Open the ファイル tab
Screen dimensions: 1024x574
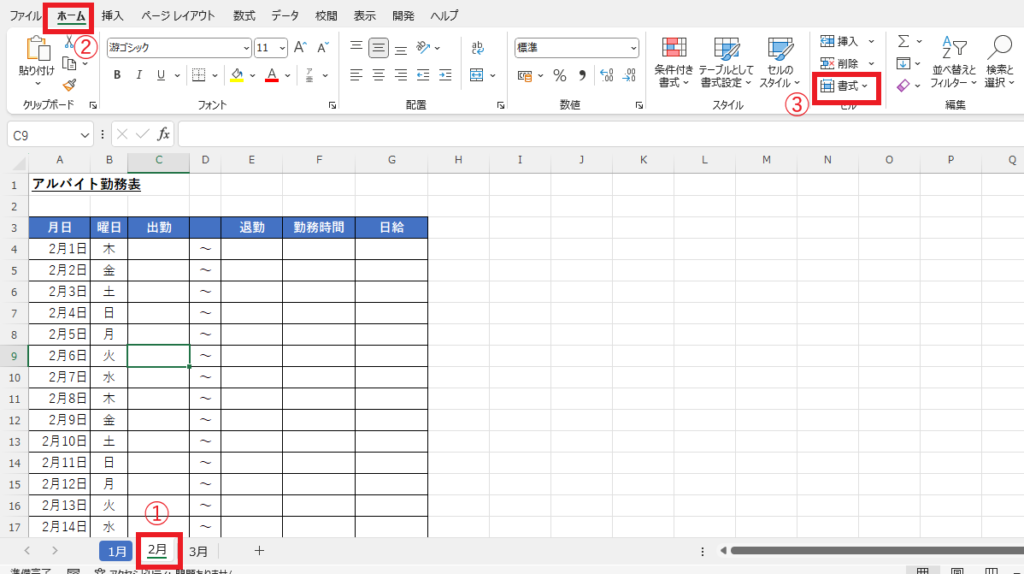tap(25, 16)
